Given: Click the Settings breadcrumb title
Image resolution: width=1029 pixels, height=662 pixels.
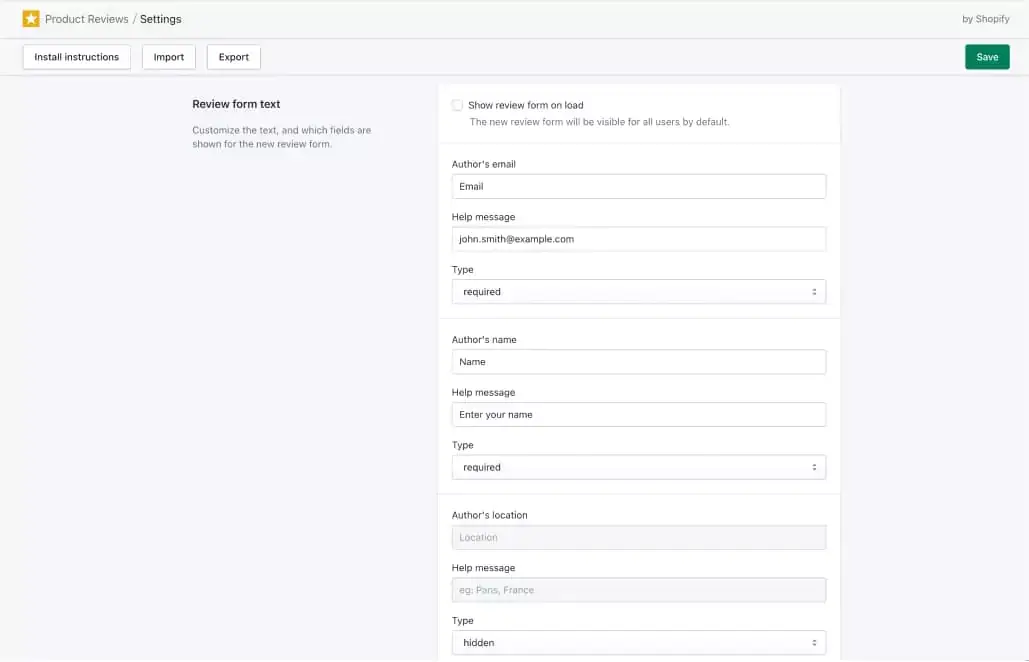Looking at the screenshot, I should tap(160, 19).
